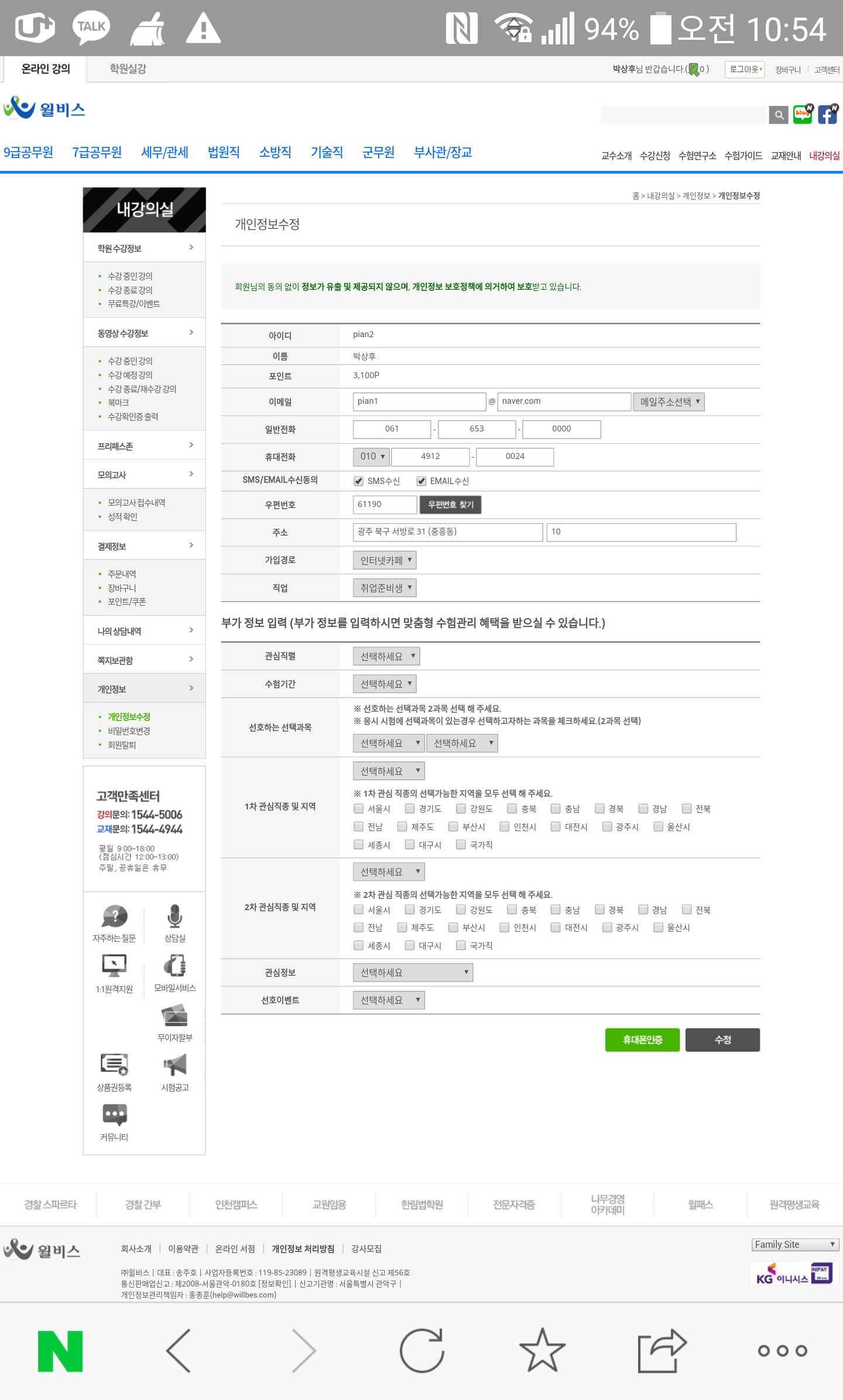Open the 010 mobile prefix dropdown
The image size is (843, 1400).
click(371, 457)
